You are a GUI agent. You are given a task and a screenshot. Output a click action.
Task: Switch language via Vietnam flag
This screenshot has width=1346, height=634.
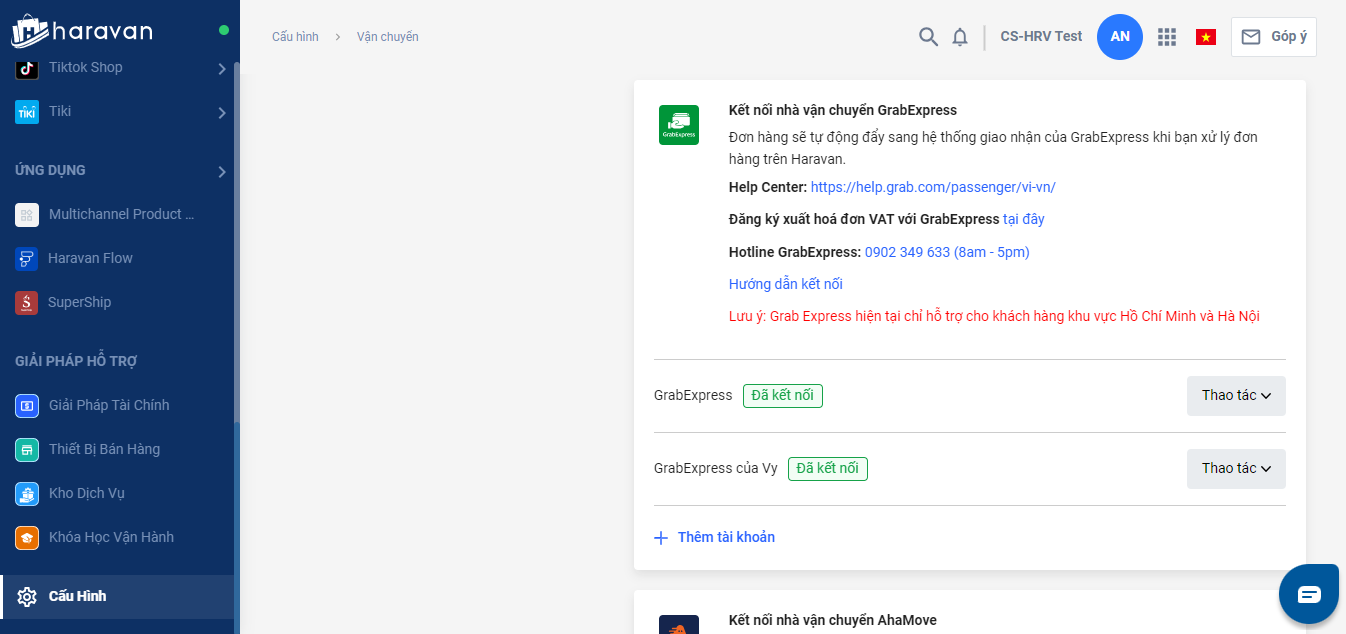tap(1206, 37)
